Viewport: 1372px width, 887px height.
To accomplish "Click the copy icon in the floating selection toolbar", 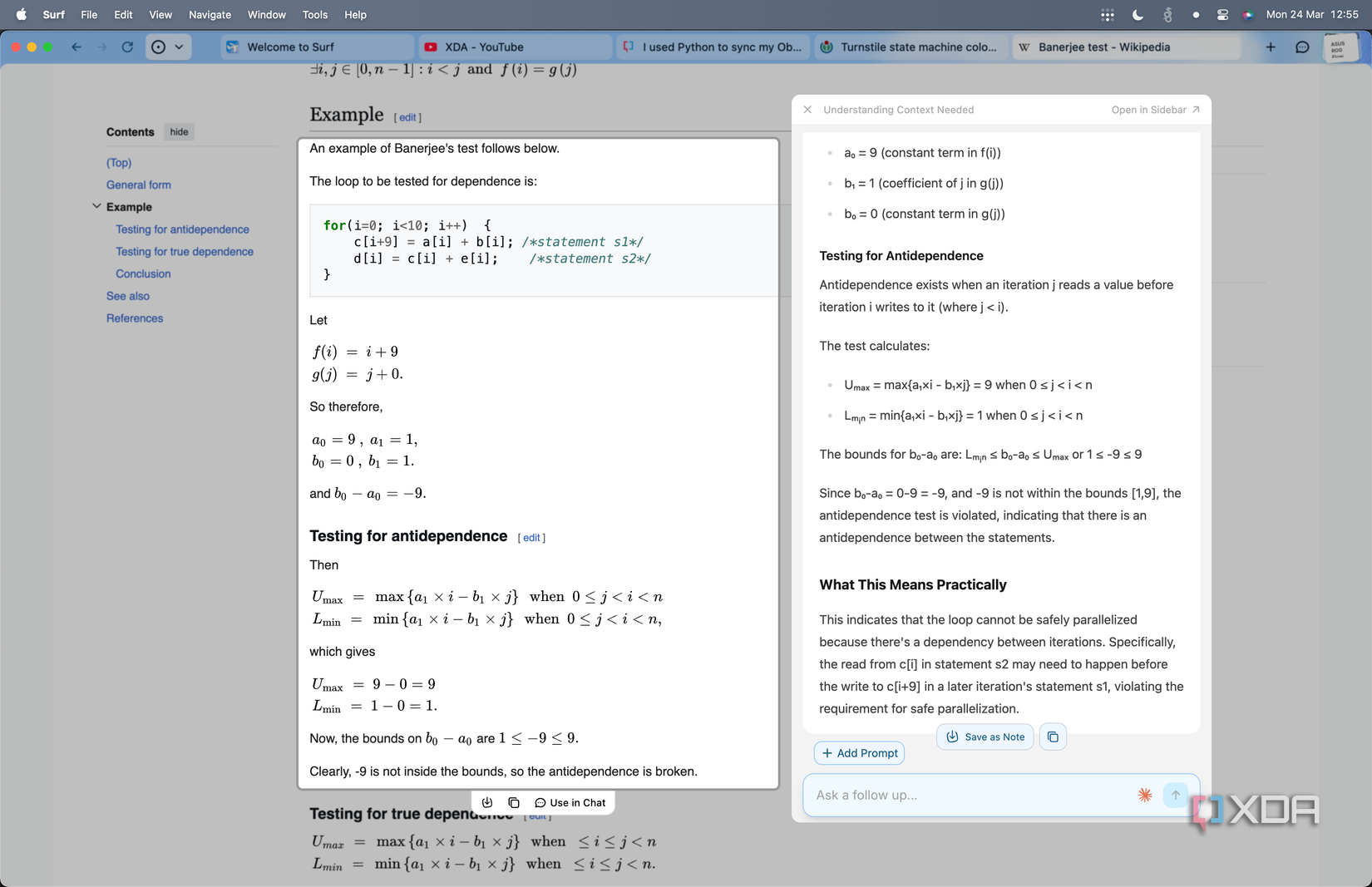I will click(x=514, y=802).
